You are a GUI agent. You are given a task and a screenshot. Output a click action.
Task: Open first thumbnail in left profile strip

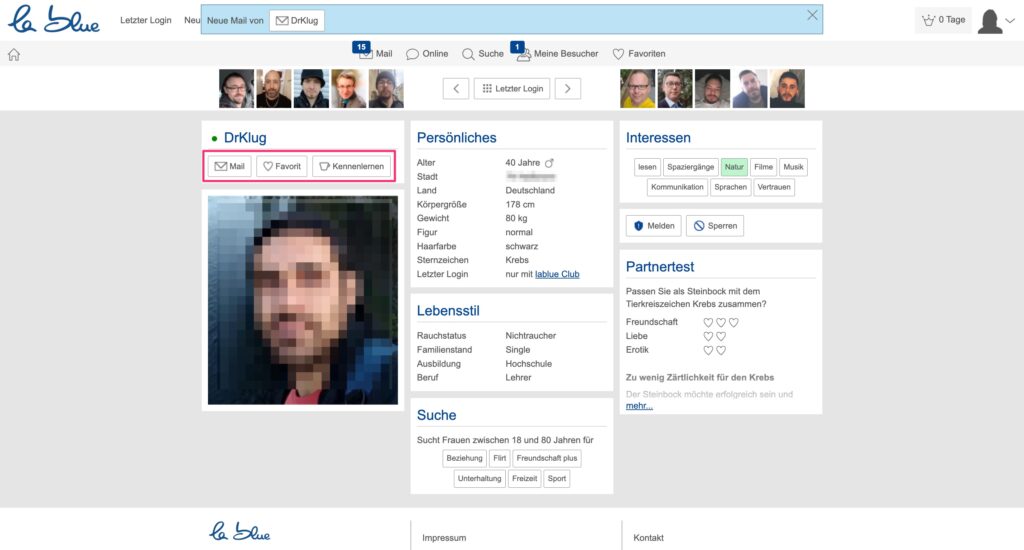tap(236, 89)
